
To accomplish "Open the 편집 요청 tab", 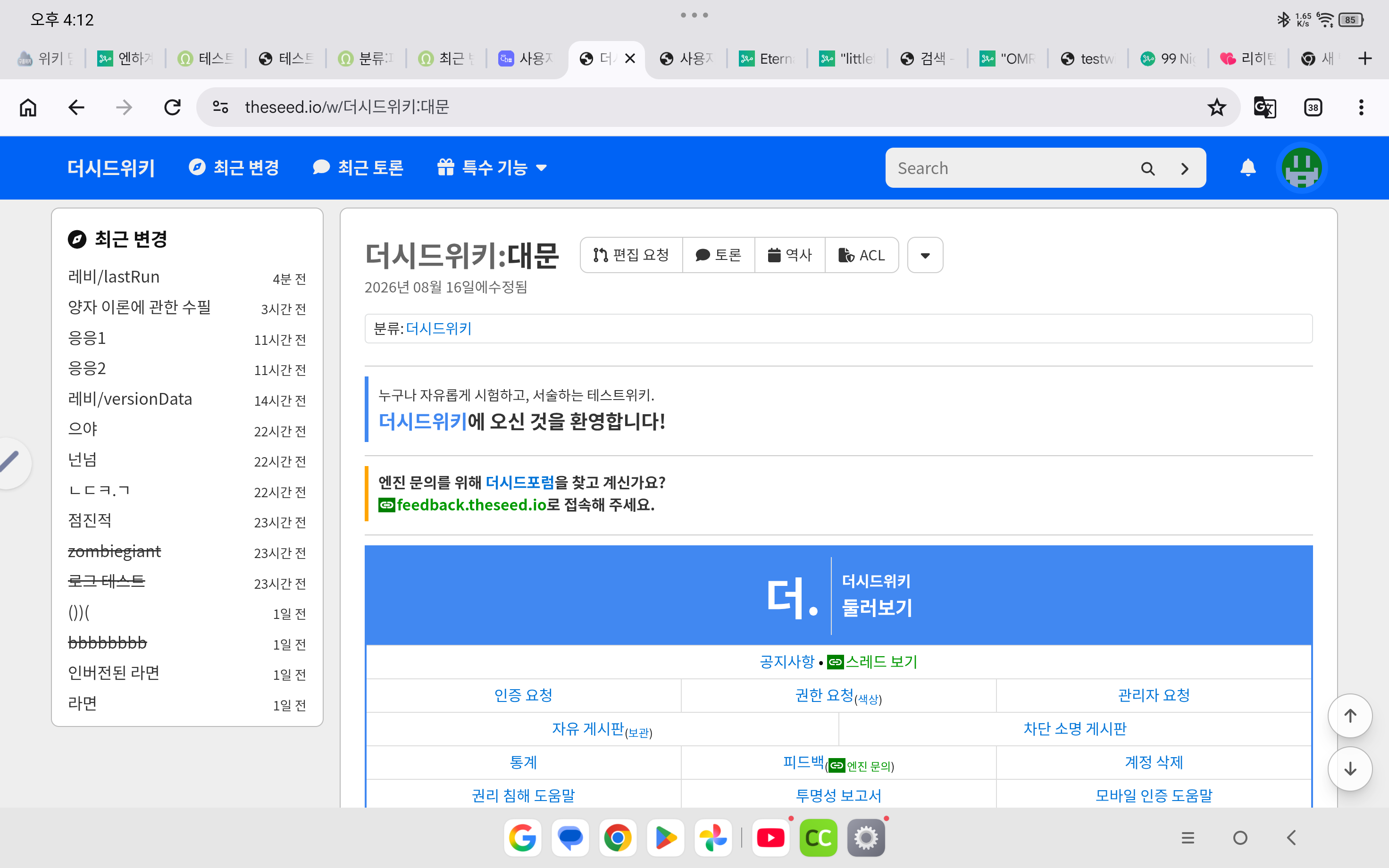I will [x=631, y=255].
